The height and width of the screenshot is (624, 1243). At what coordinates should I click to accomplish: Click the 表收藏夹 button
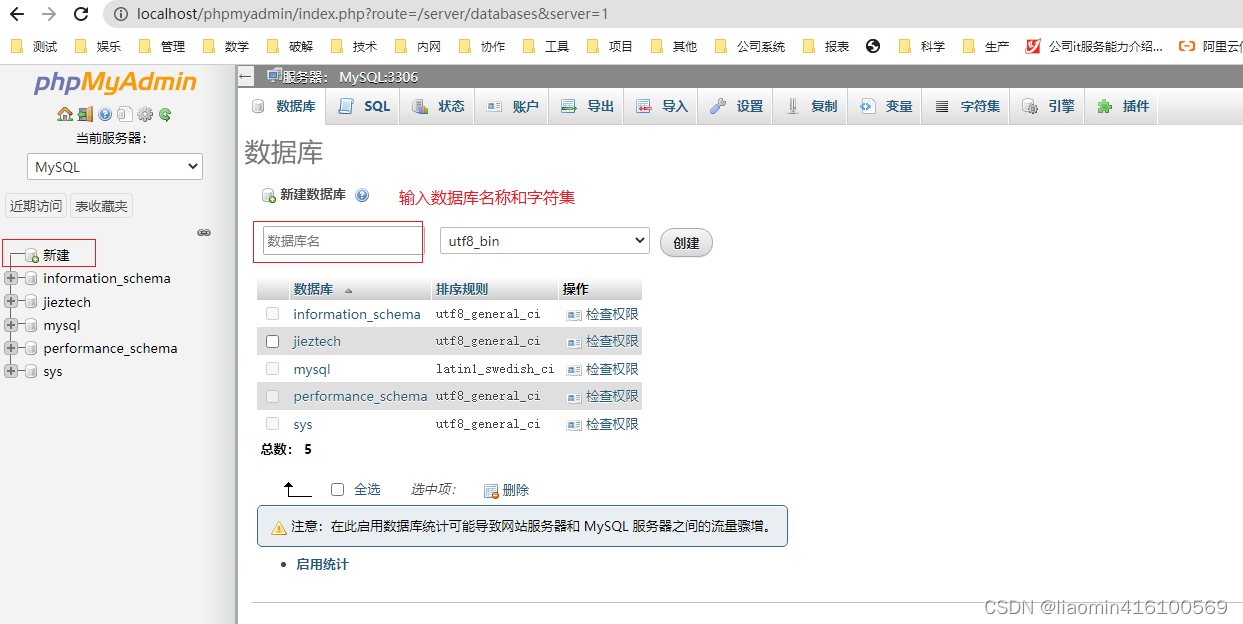point(102,206)
